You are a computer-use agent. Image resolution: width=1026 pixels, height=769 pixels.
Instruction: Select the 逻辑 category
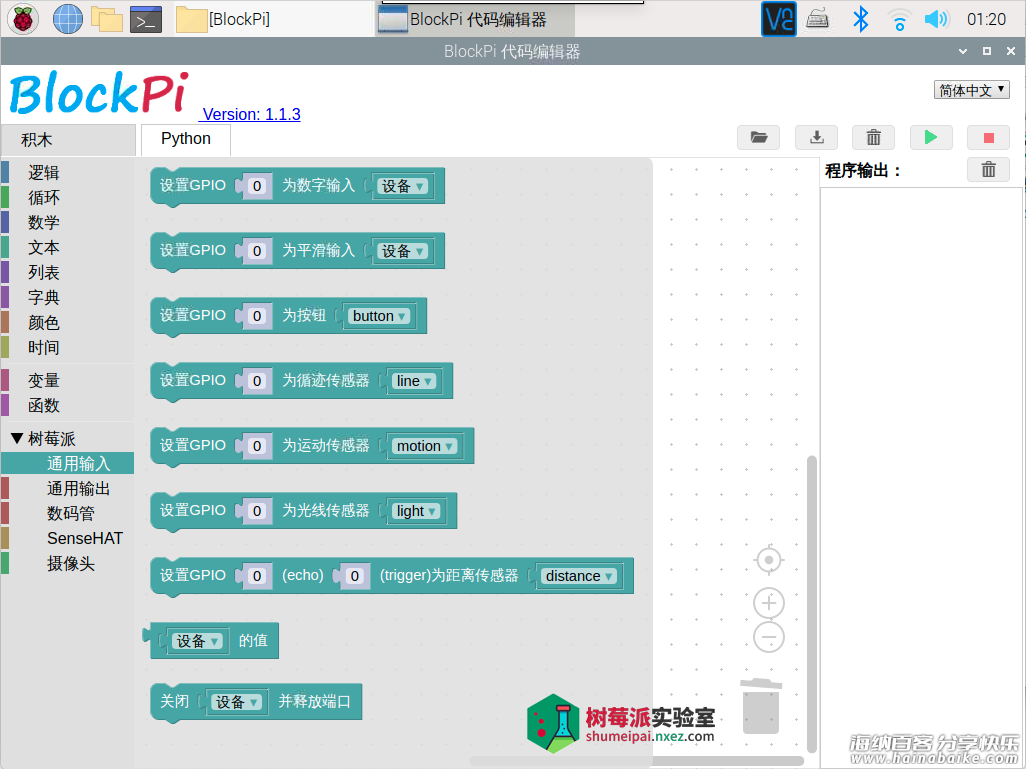pos(67,172)
